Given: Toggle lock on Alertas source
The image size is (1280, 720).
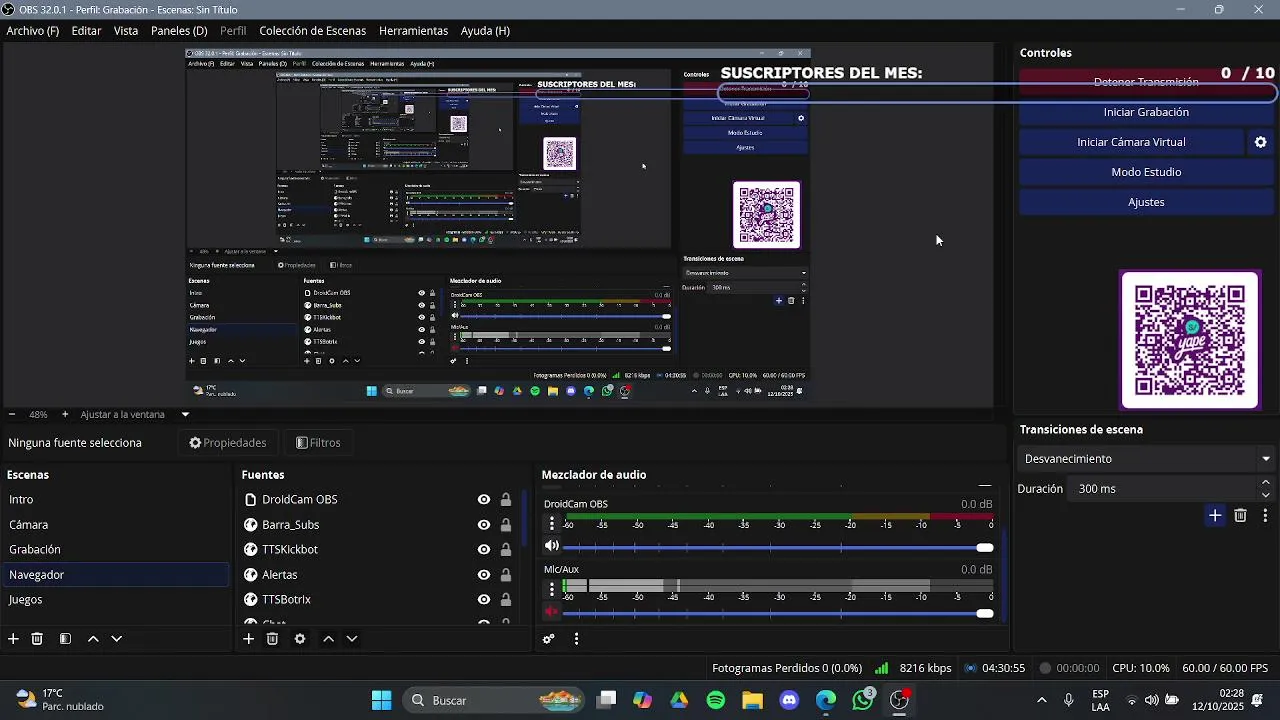Looking at the screenshot, I should pyautogui.click(x=506, y=575).
